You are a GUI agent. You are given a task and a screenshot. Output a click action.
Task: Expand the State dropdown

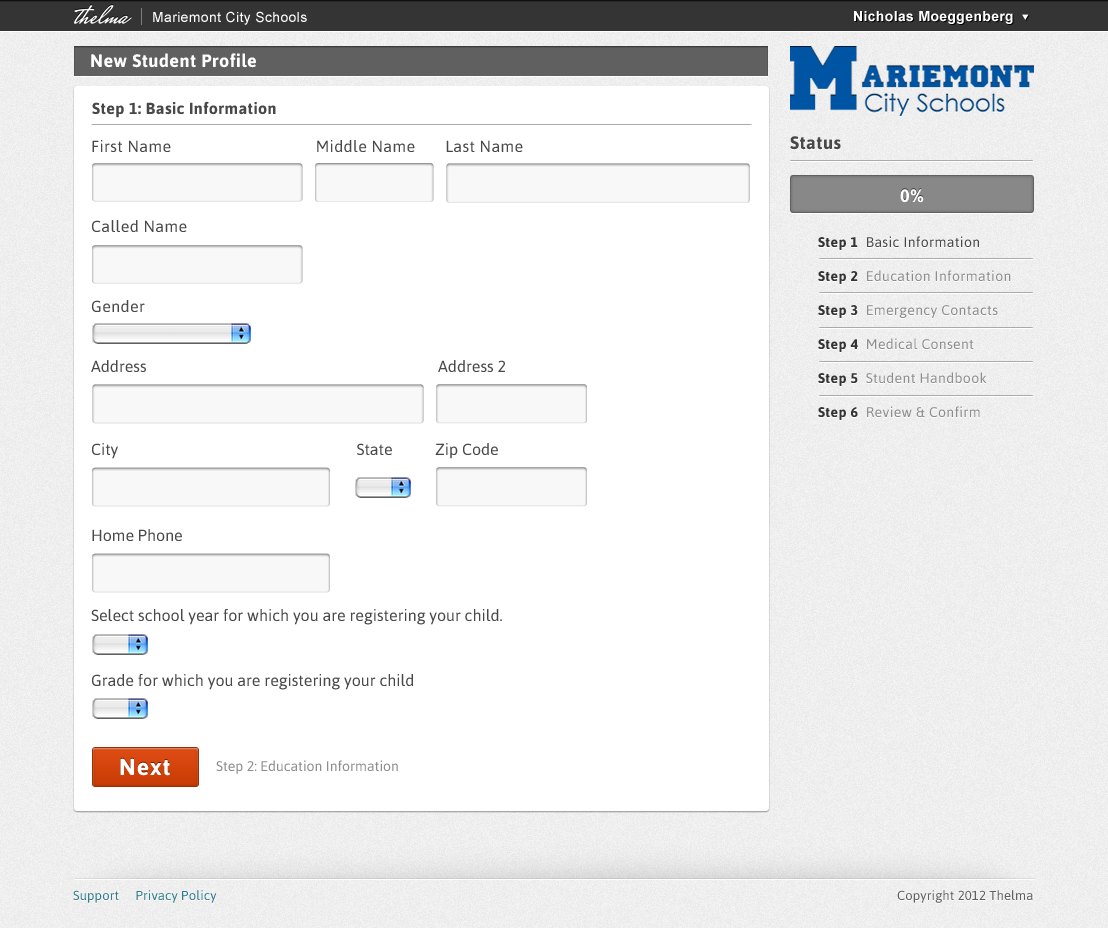[x=383, y=487]
